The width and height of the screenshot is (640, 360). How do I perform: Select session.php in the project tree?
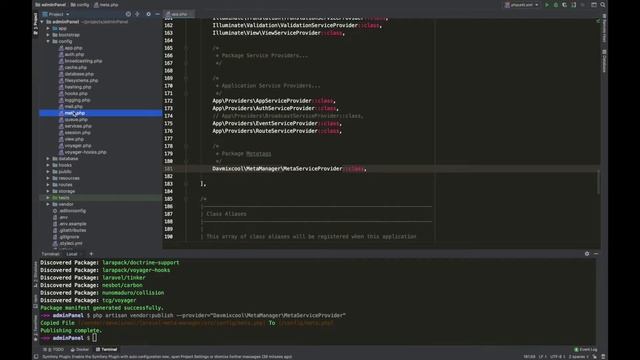point(75,133)
